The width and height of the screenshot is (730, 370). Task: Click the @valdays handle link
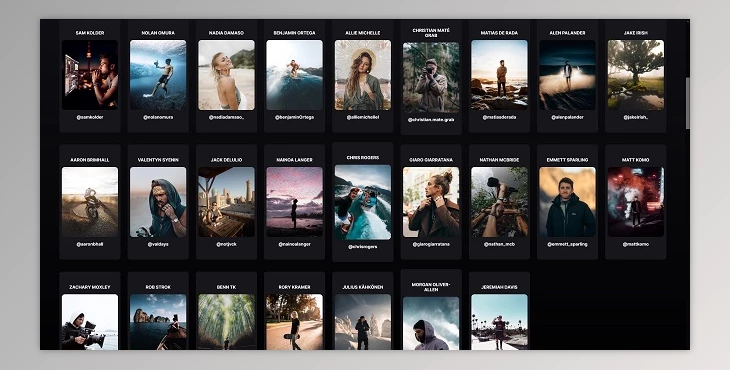(x=158, y=244)
